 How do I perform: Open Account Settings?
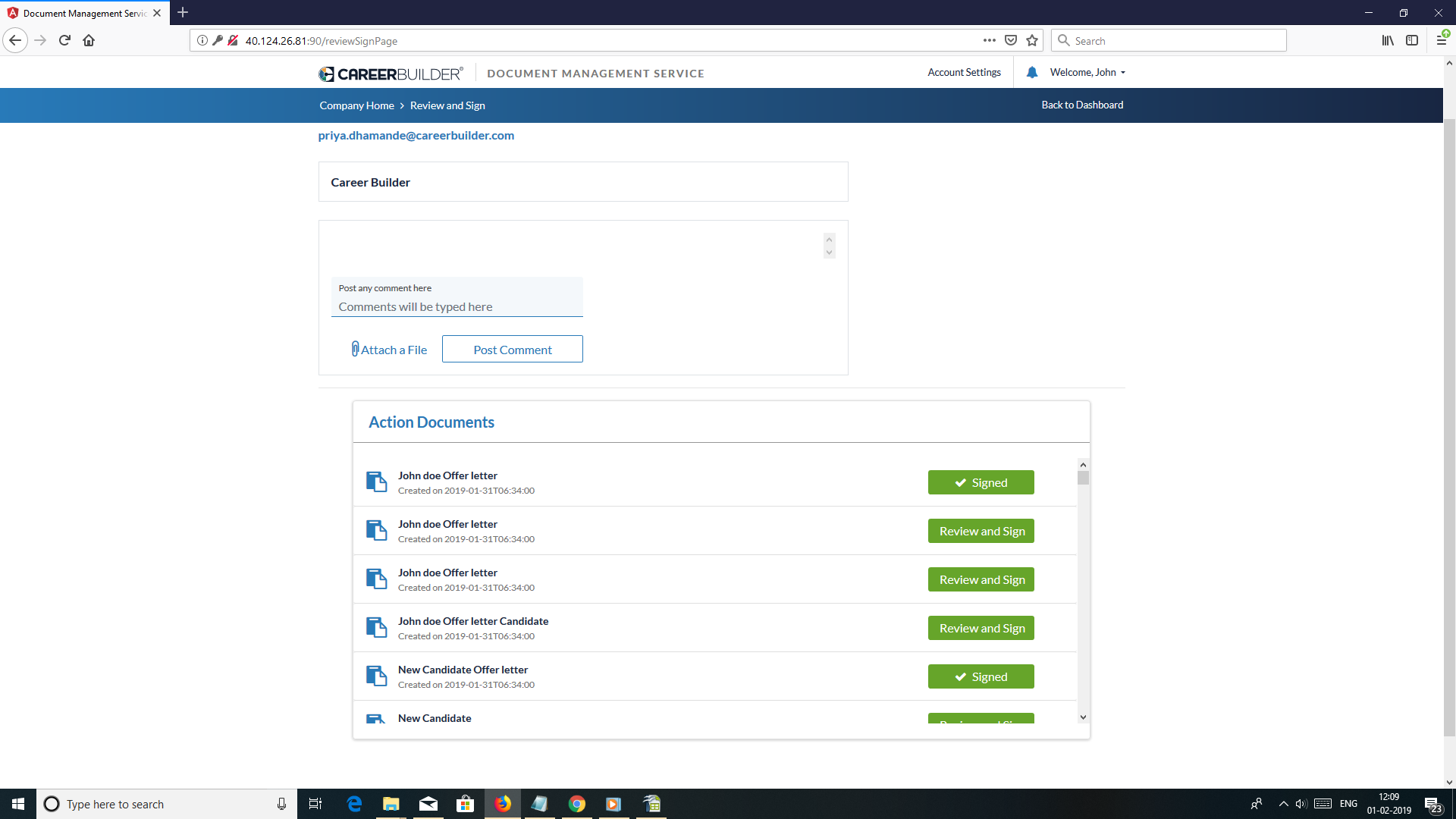point(964,72)
